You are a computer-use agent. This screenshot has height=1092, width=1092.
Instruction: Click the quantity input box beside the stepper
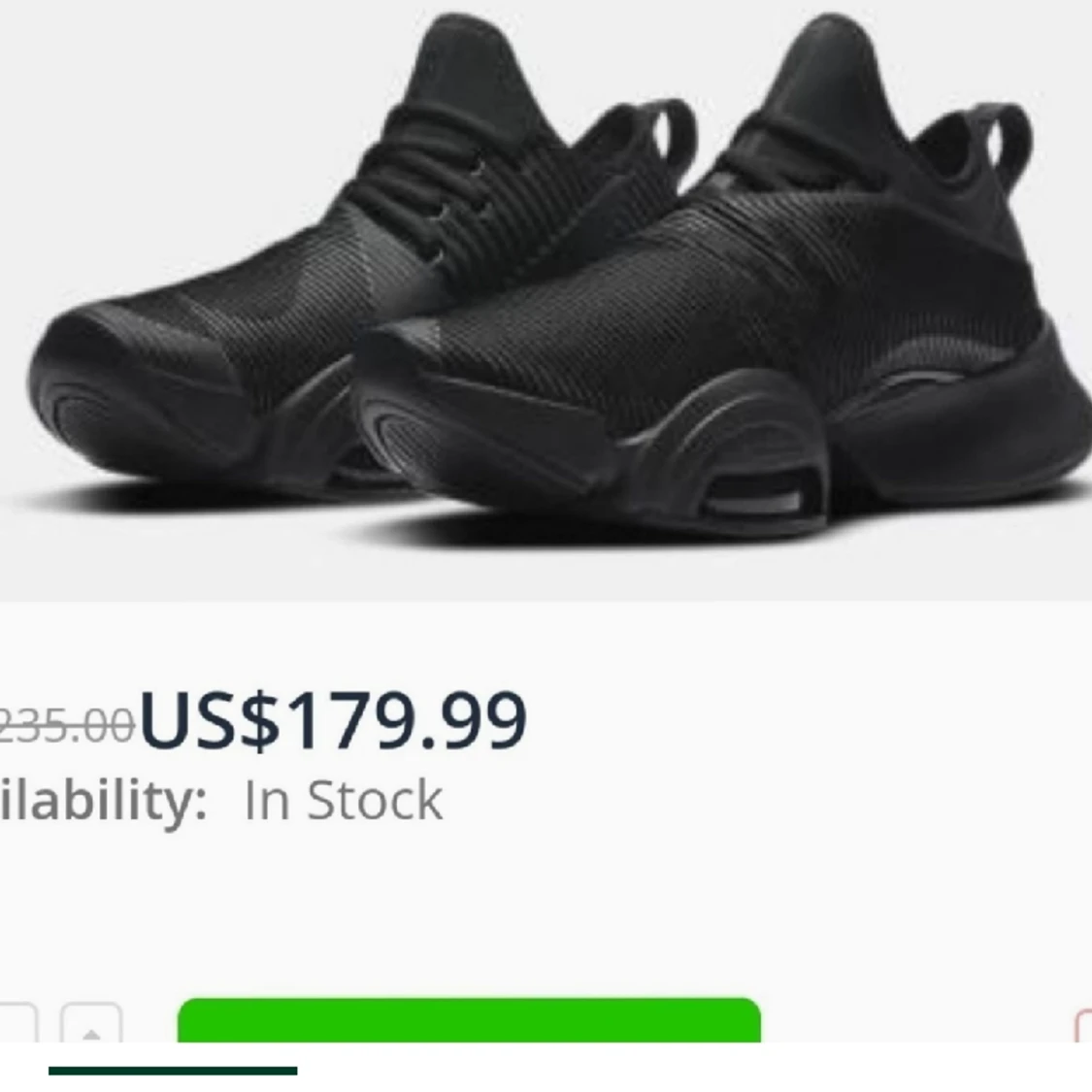[x=17, y=1023]
